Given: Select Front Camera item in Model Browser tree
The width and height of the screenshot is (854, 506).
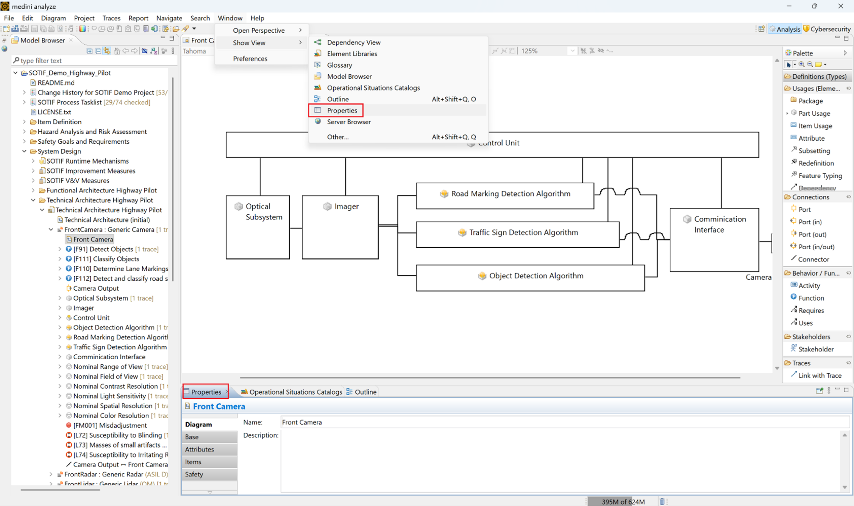Looking at the screenshot, I should pos(89,239).
